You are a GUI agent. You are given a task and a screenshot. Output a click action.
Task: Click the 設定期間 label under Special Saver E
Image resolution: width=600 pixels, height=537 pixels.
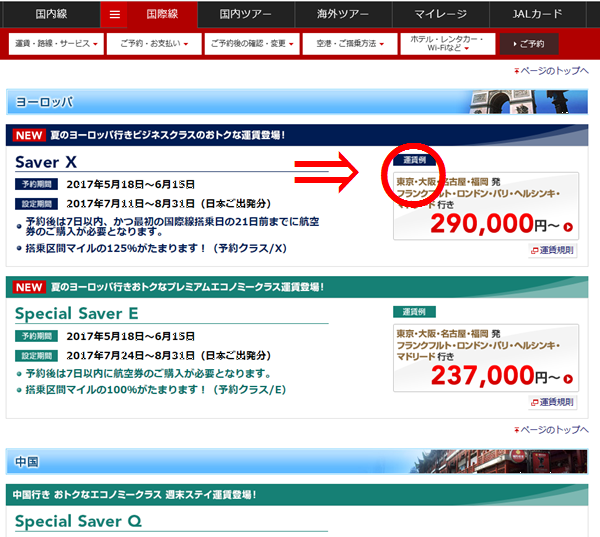(x=36, y=356)
